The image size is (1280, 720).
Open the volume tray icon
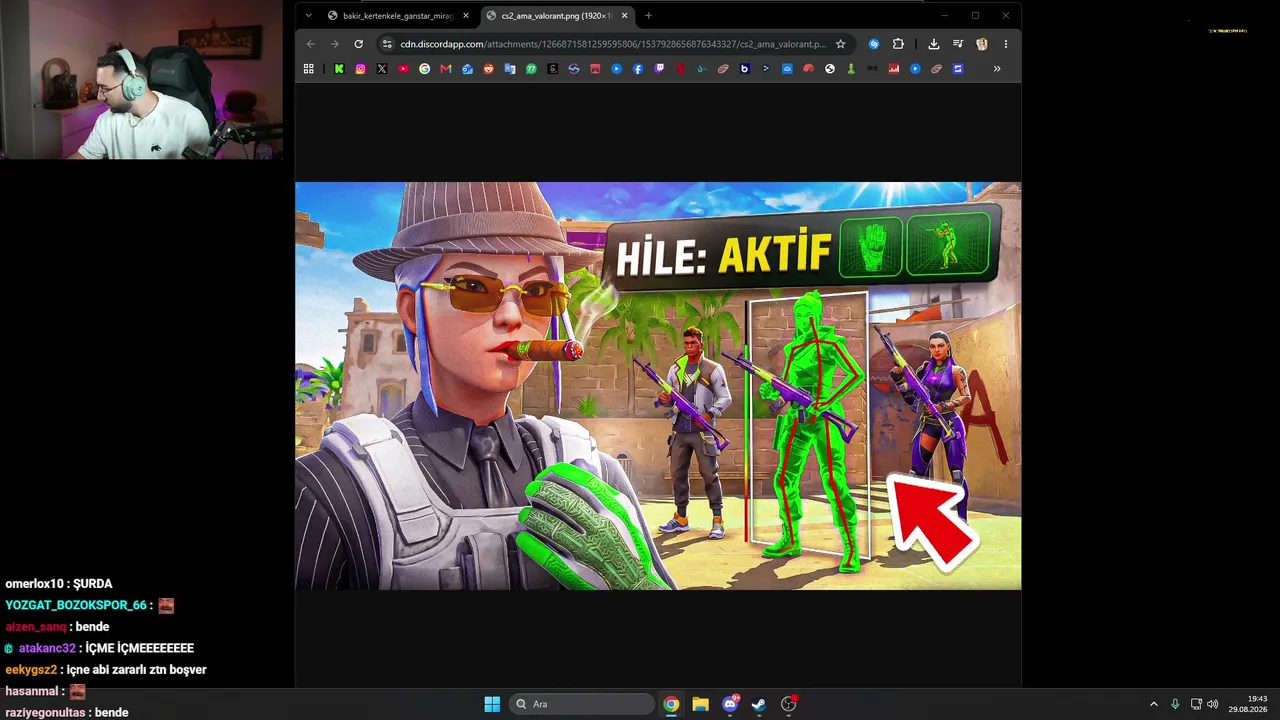1213,704
